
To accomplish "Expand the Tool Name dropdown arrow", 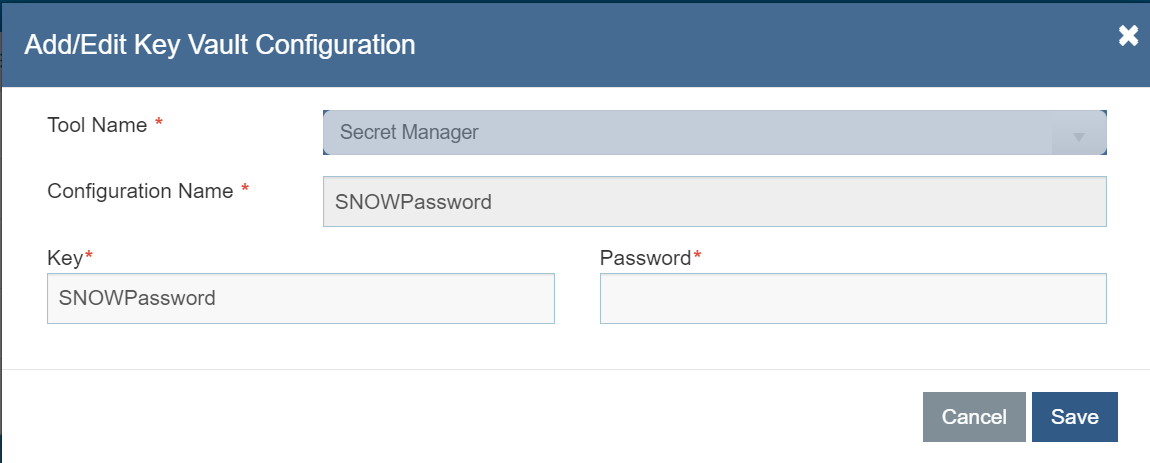I will pos(1079,136).
